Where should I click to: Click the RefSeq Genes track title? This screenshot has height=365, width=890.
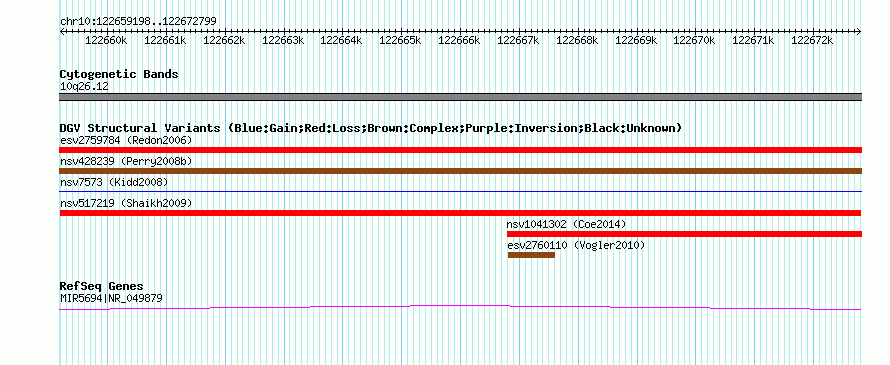[102, 286]
